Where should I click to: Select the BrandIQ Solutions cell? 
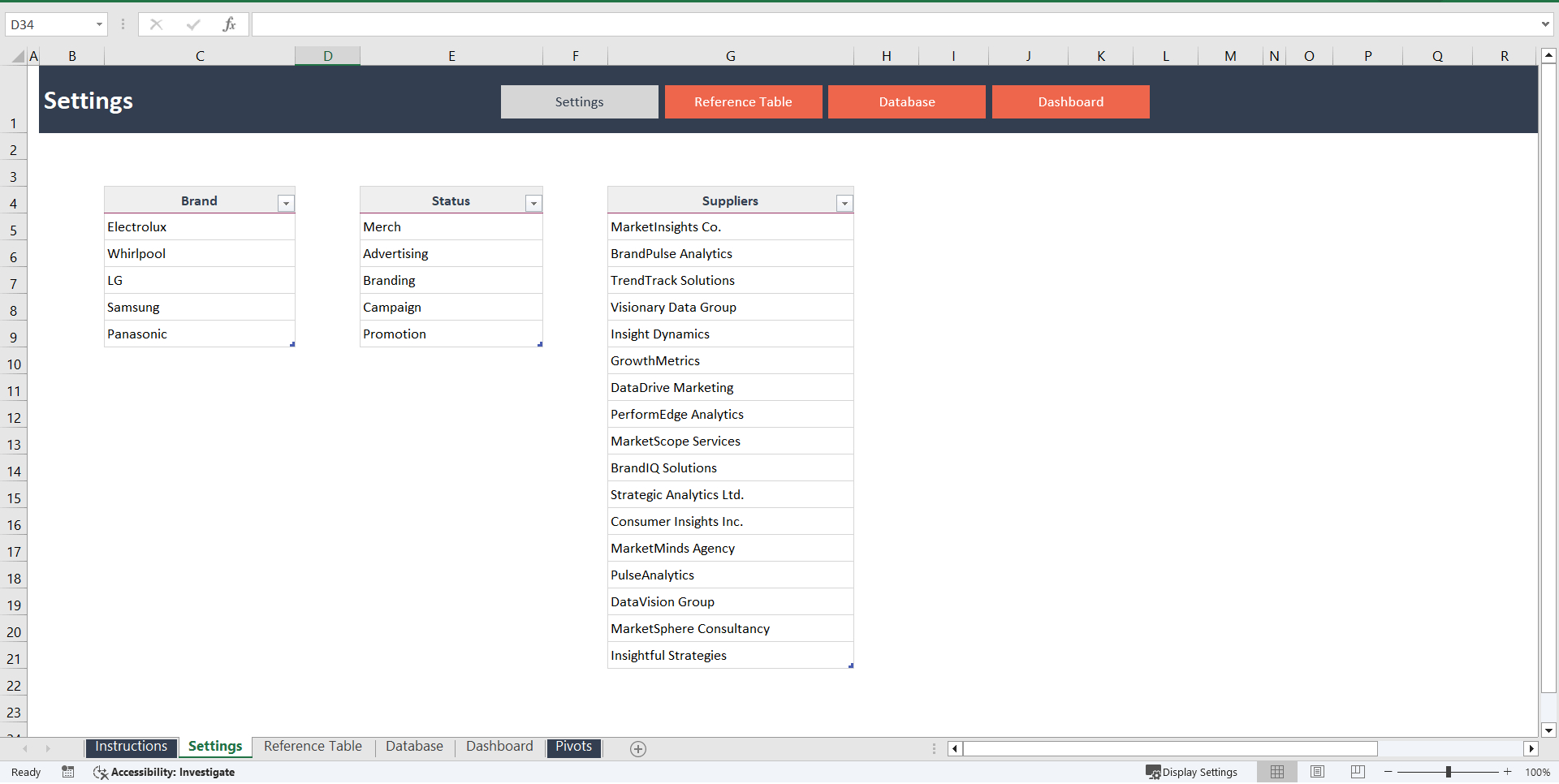click(731, 468)
